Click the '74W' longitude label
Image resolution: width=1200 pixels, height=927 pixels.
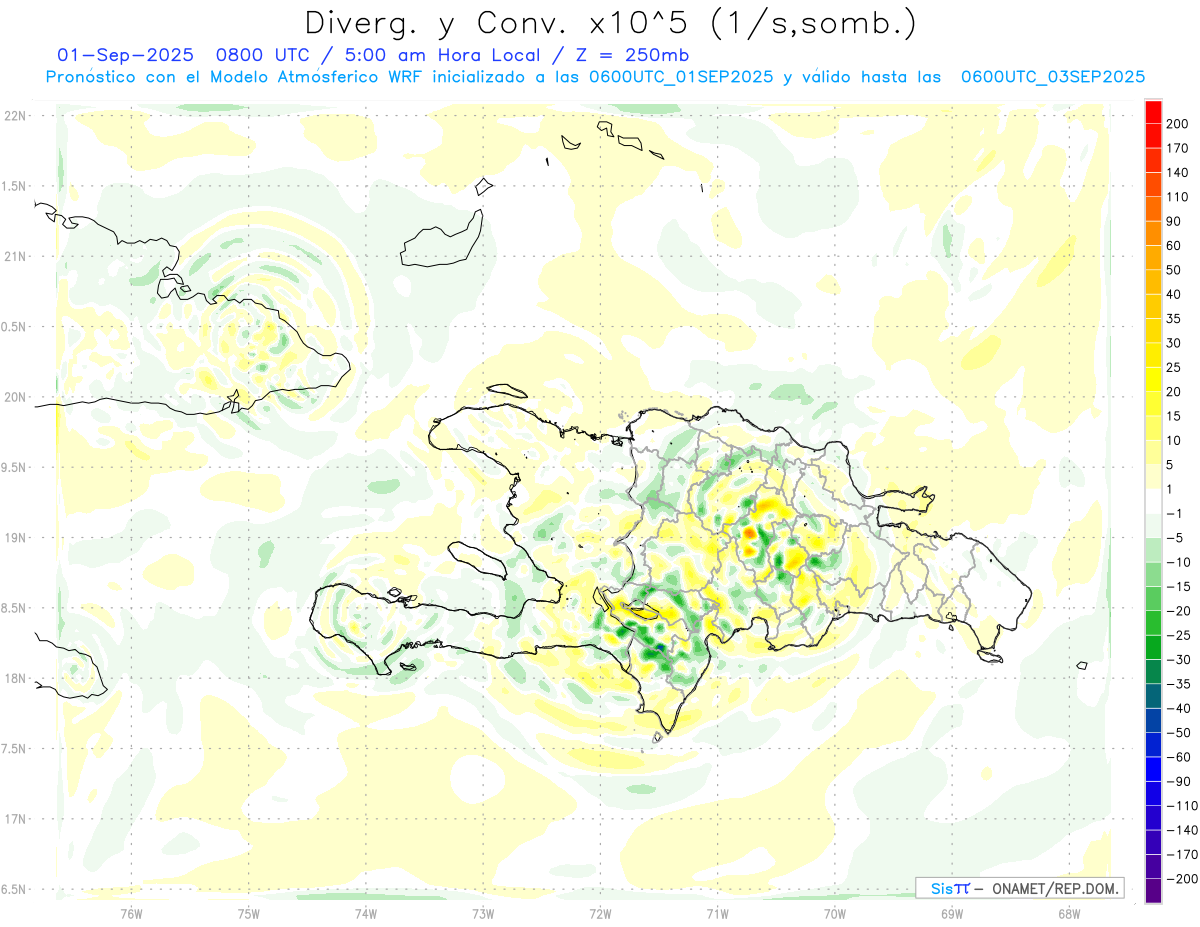pos(366,913)
